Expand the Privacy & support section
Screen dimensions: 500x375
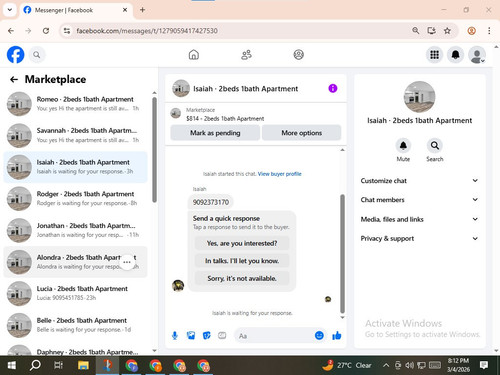[x=419, y=238]
